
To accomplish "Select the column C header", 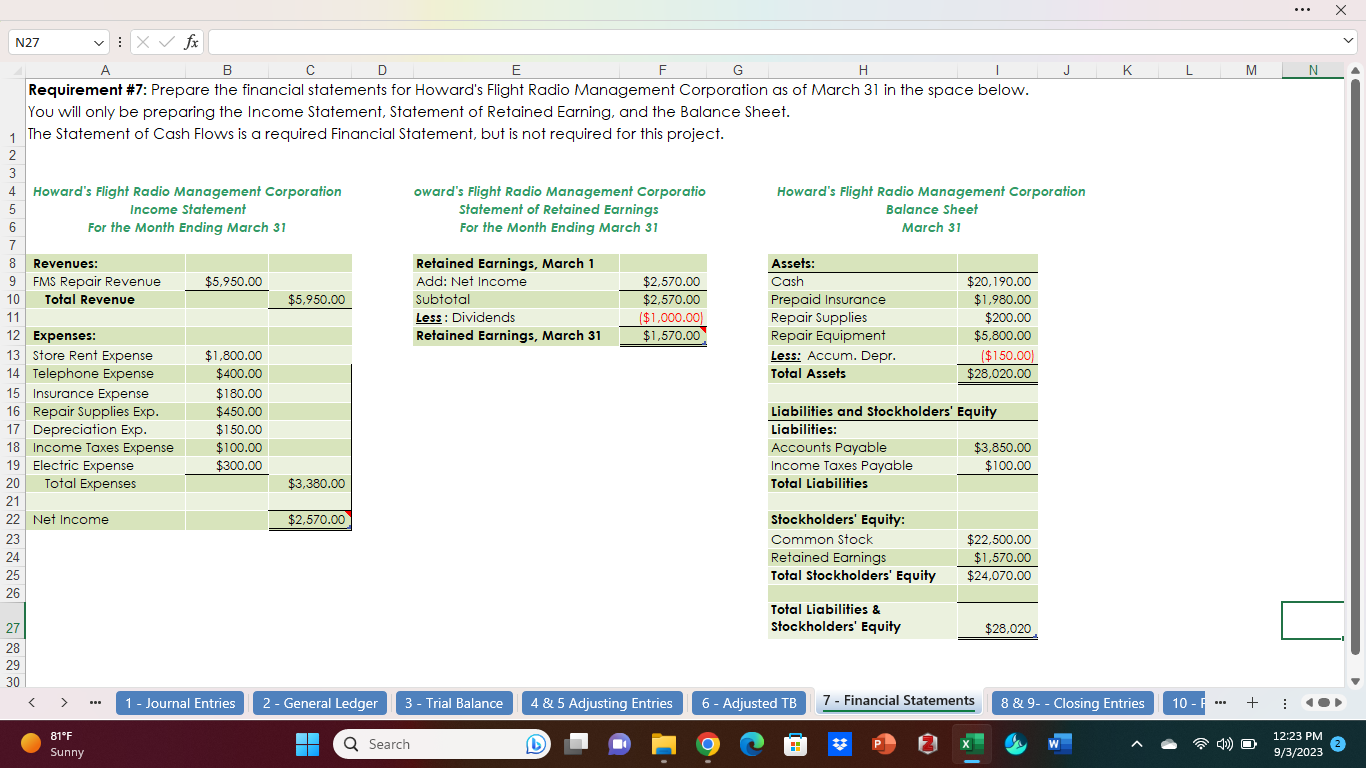I will [x=309, y=70].
